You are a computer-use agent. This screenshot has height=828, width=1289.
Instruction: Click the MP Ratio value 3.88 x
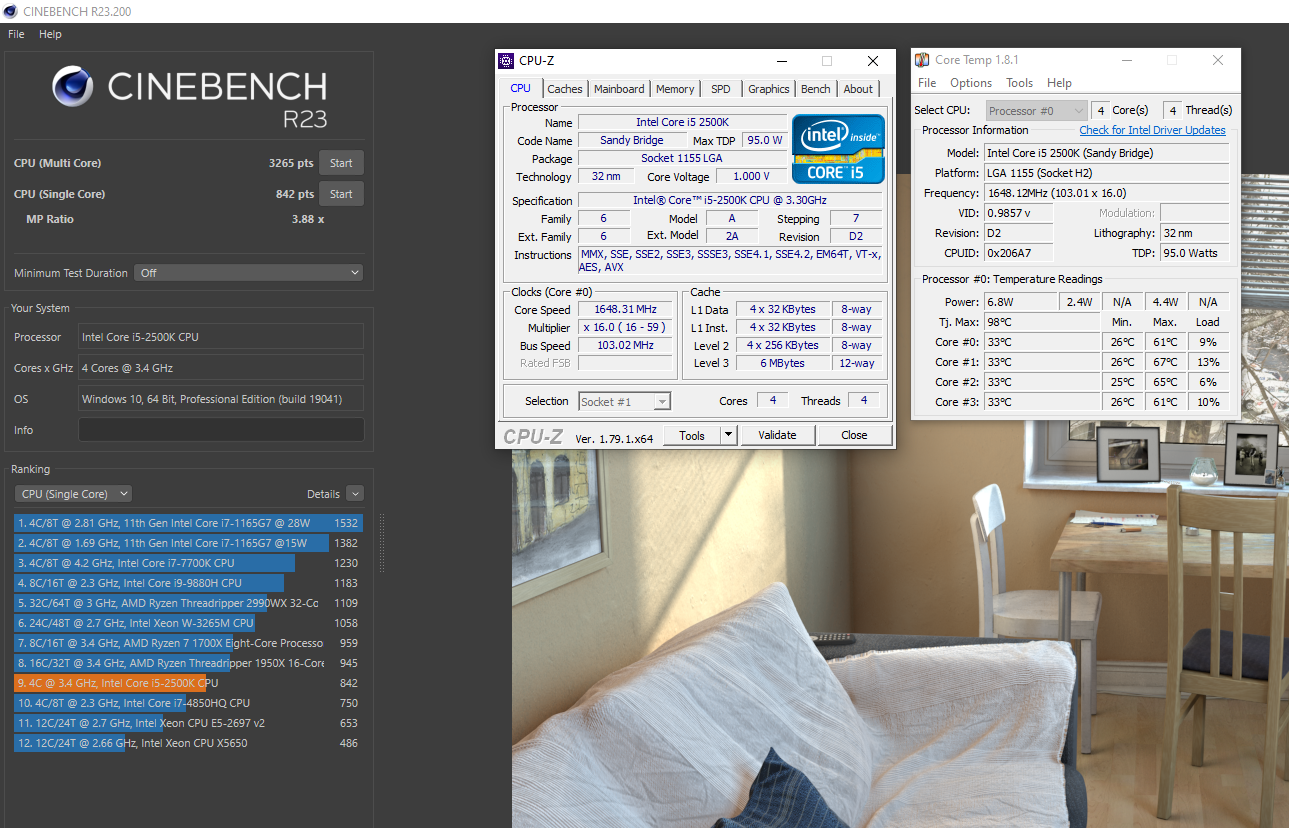[308, 219]
